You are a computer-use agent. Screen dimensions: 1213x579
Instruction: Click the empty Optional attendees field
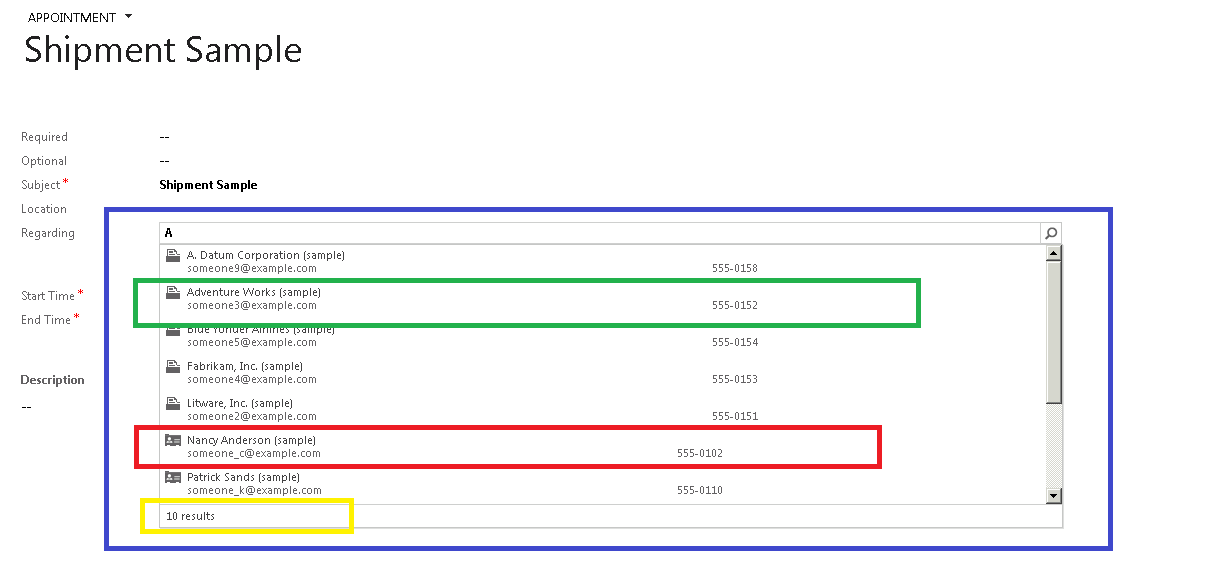tap(165, 161)
